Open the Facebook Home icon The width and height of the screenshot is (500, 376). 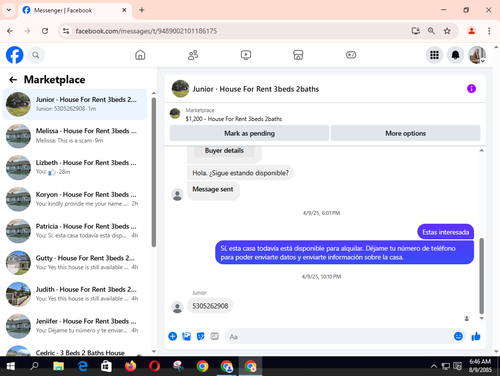[x=140, y=55]
